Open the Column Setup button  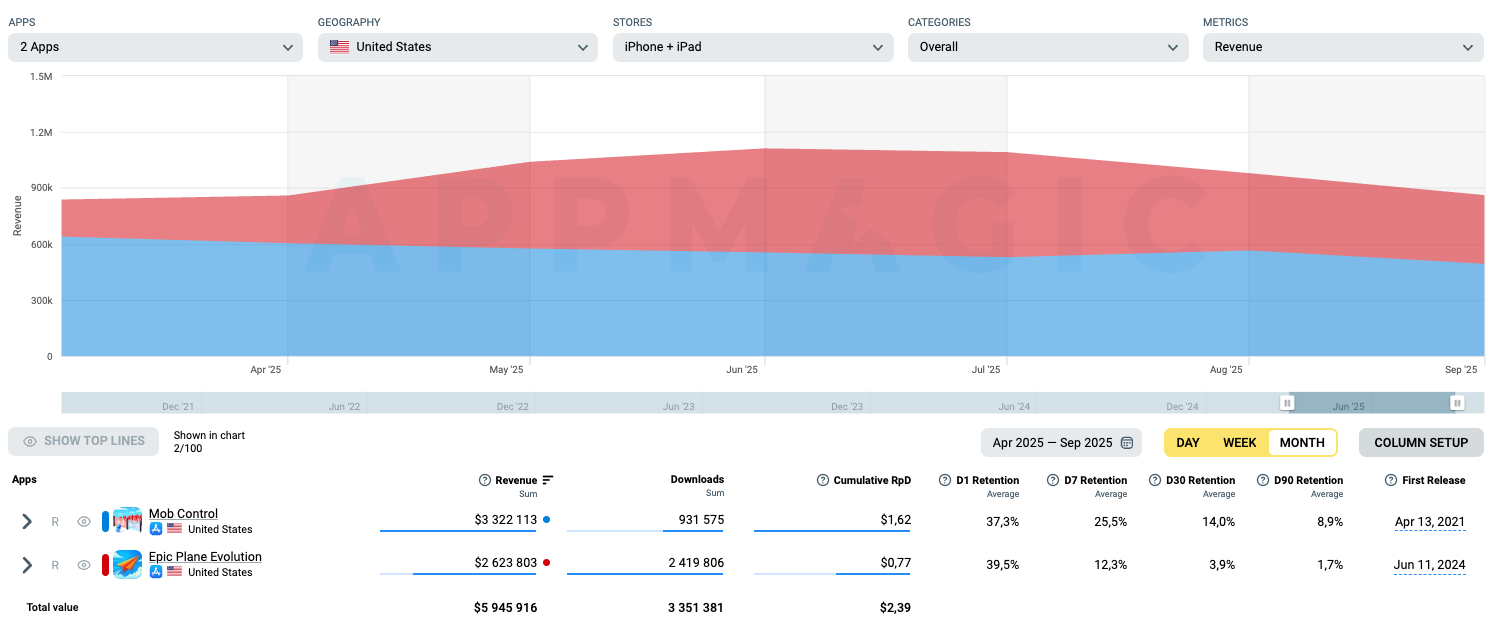[1421, 443]
